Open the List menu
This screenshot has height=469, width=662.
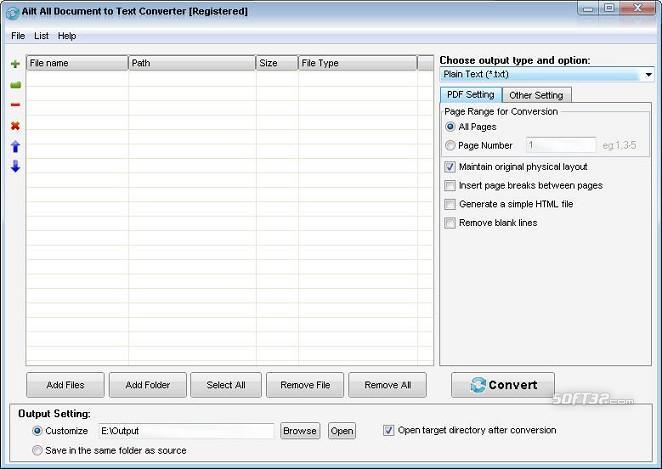pos(41,36)
